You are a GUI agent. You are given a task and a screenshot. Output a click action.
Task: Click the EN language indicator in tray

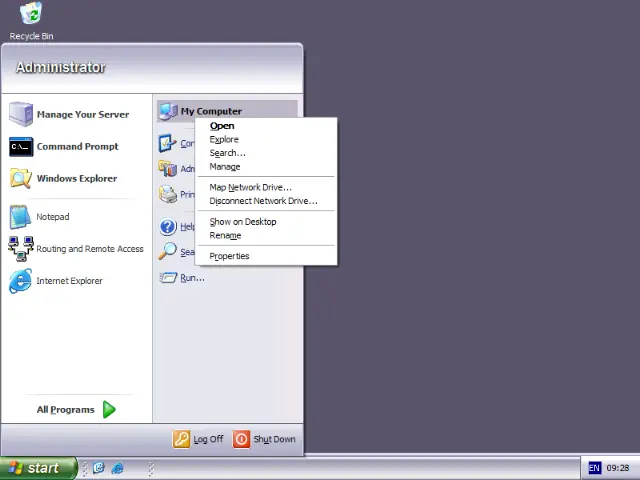click(594, 468)
